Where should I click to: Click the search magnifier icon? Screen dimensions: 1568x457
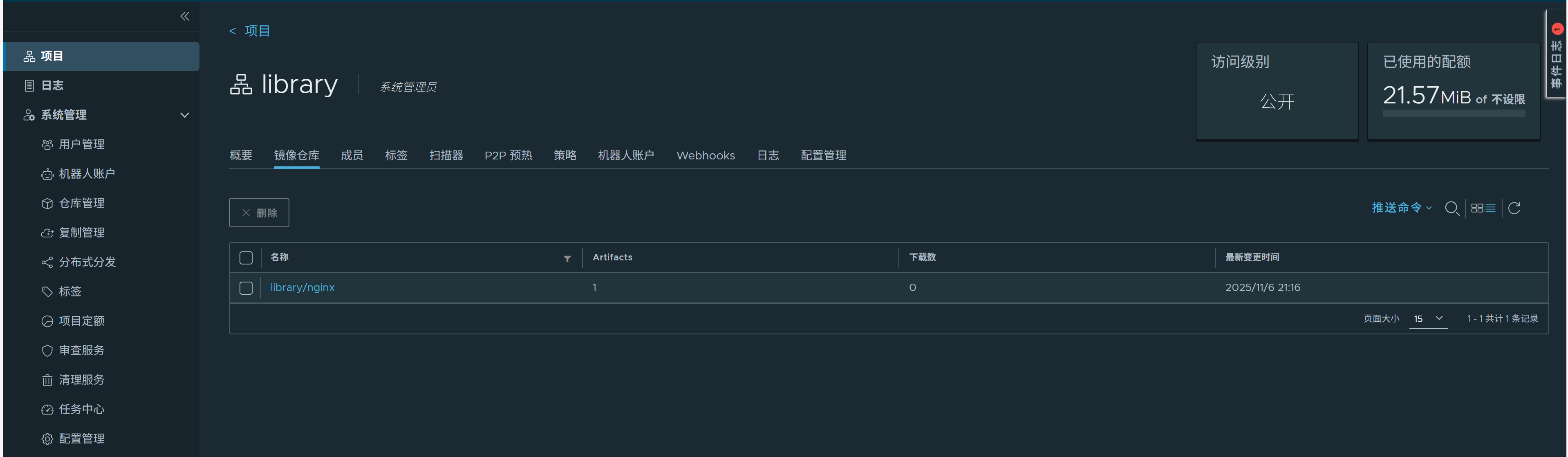pos(1451,208)
